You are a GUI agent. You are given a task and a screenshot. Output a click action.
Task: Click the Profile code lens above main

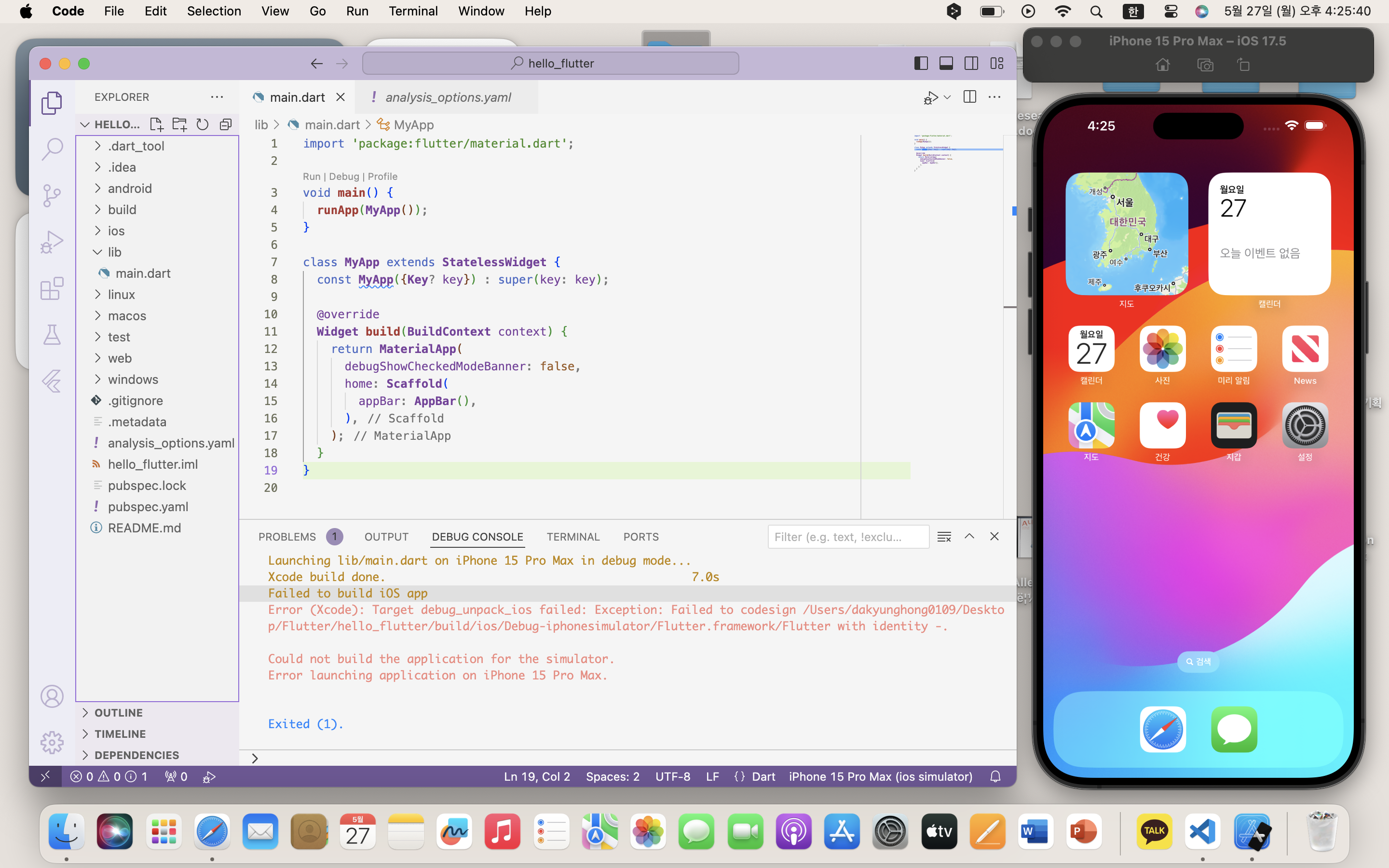coord(382,176)
